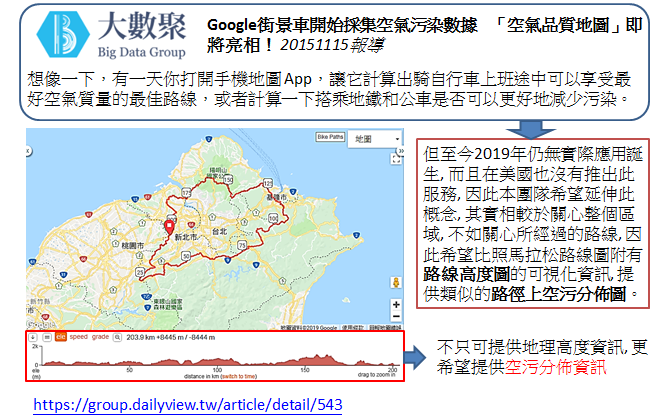This screenshot has height=418, width=659.
Task: Click the 路線高度圖 bold text
Action: 467,275
